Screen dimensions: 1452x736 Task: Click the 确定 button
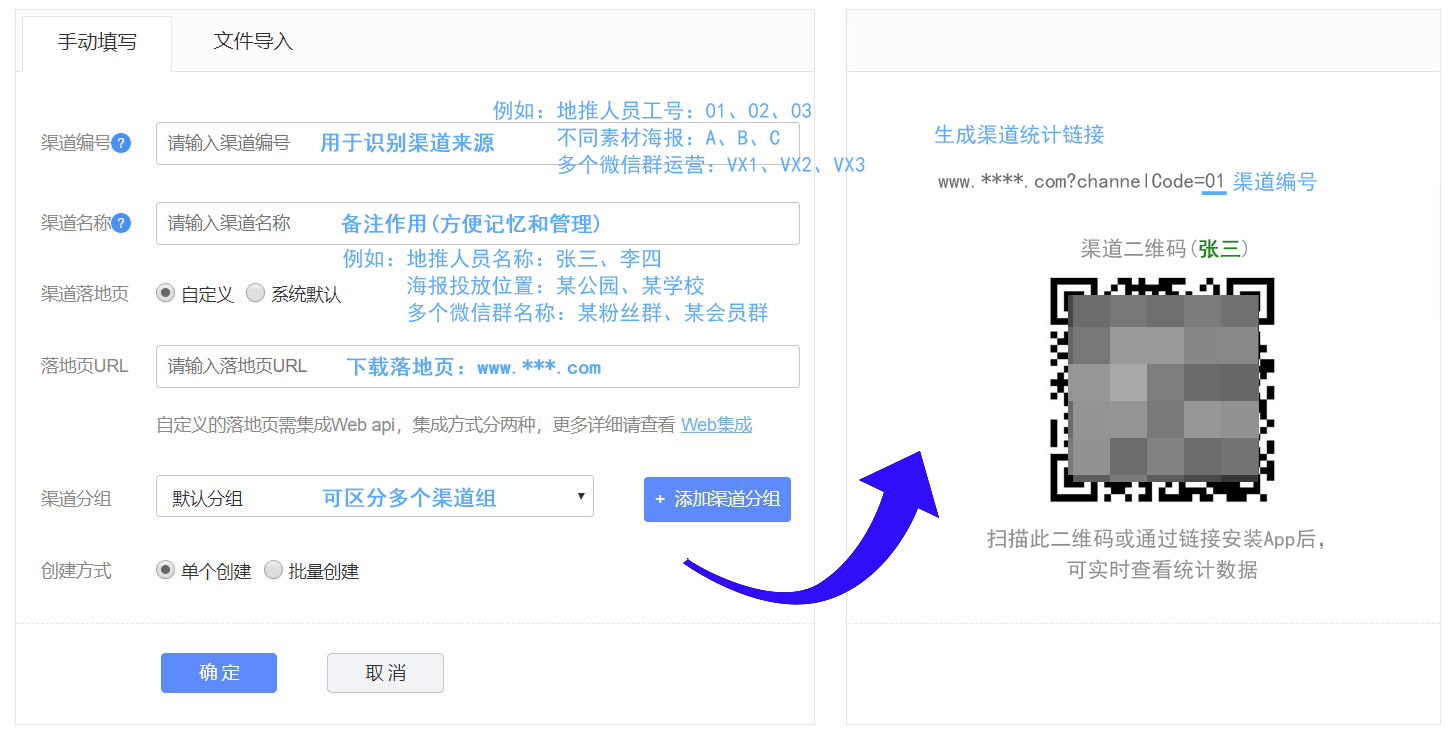coord(219,673)
